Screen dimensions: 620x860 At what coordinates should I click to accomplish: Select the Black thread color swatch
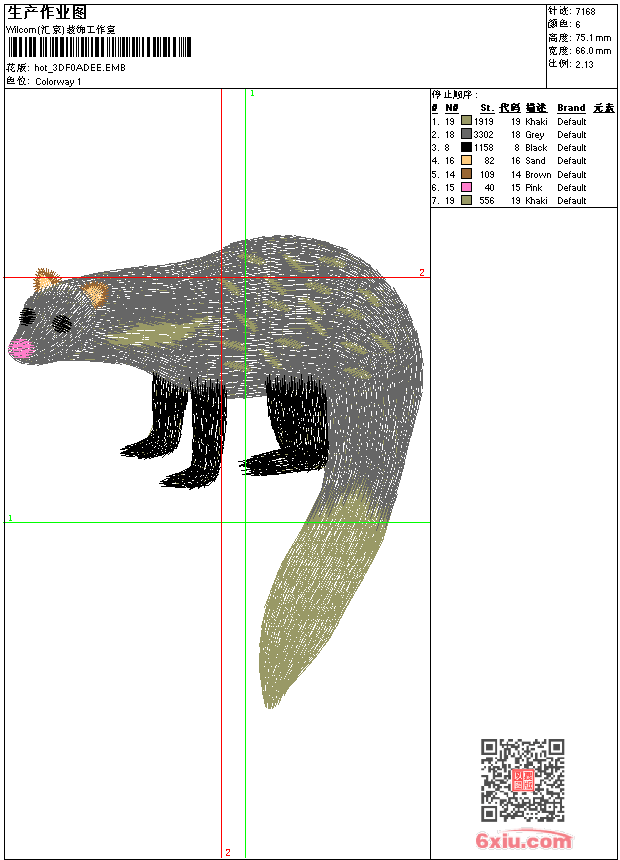pos(466,147)
